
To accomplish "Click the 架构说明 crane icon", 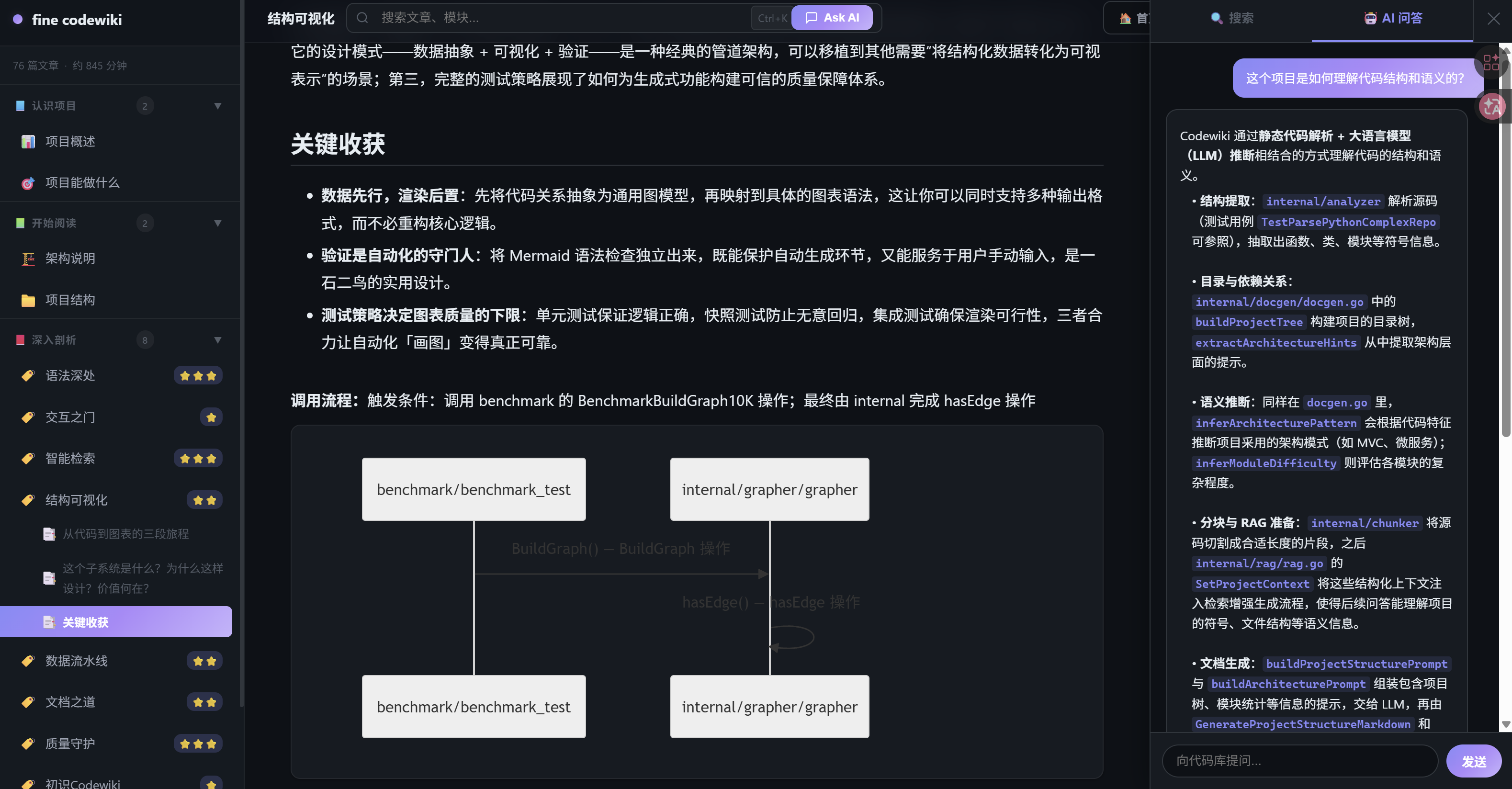I will [x=28, y=259].
